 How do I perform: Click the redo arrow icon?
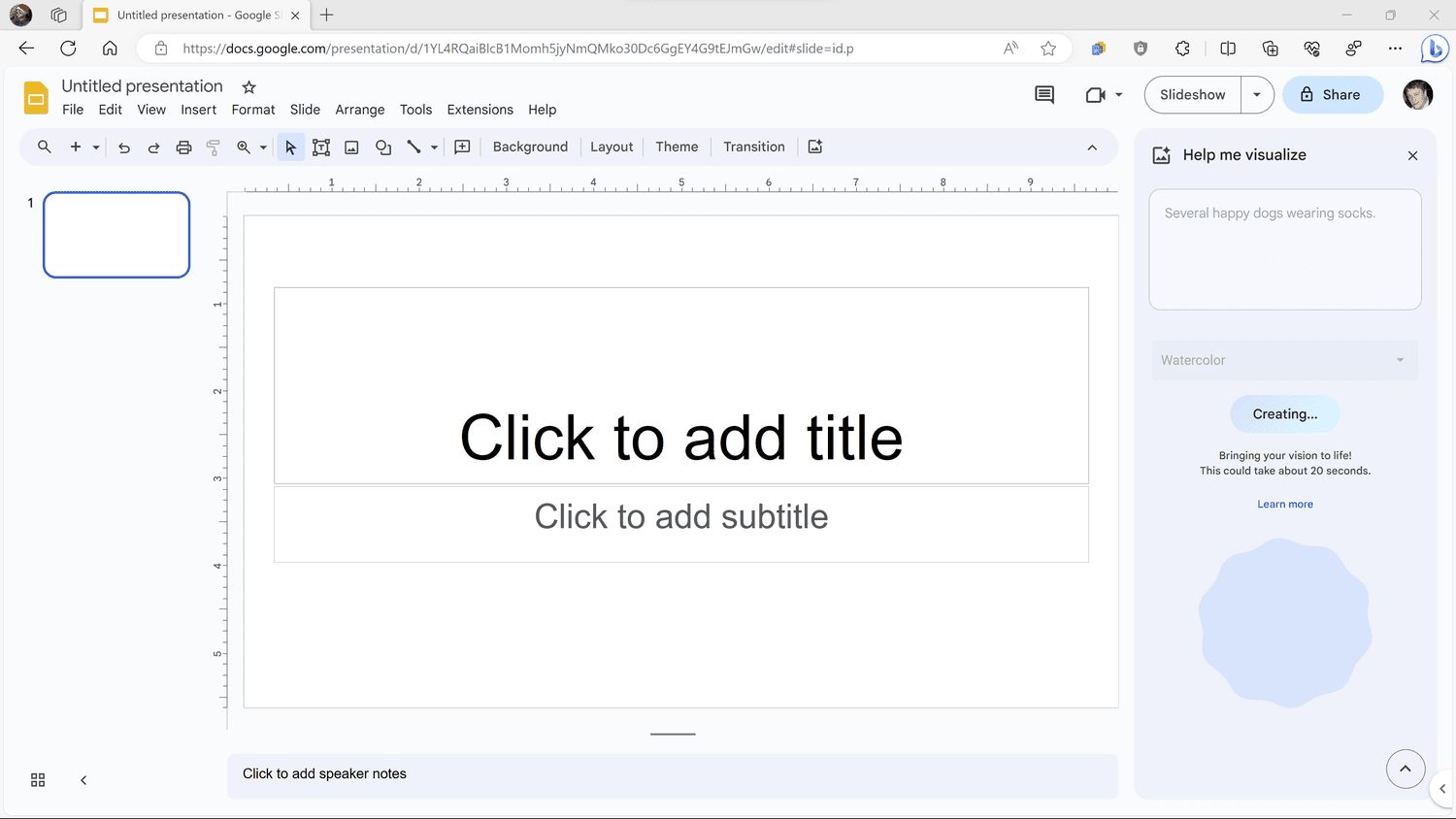tap(153, 147)
